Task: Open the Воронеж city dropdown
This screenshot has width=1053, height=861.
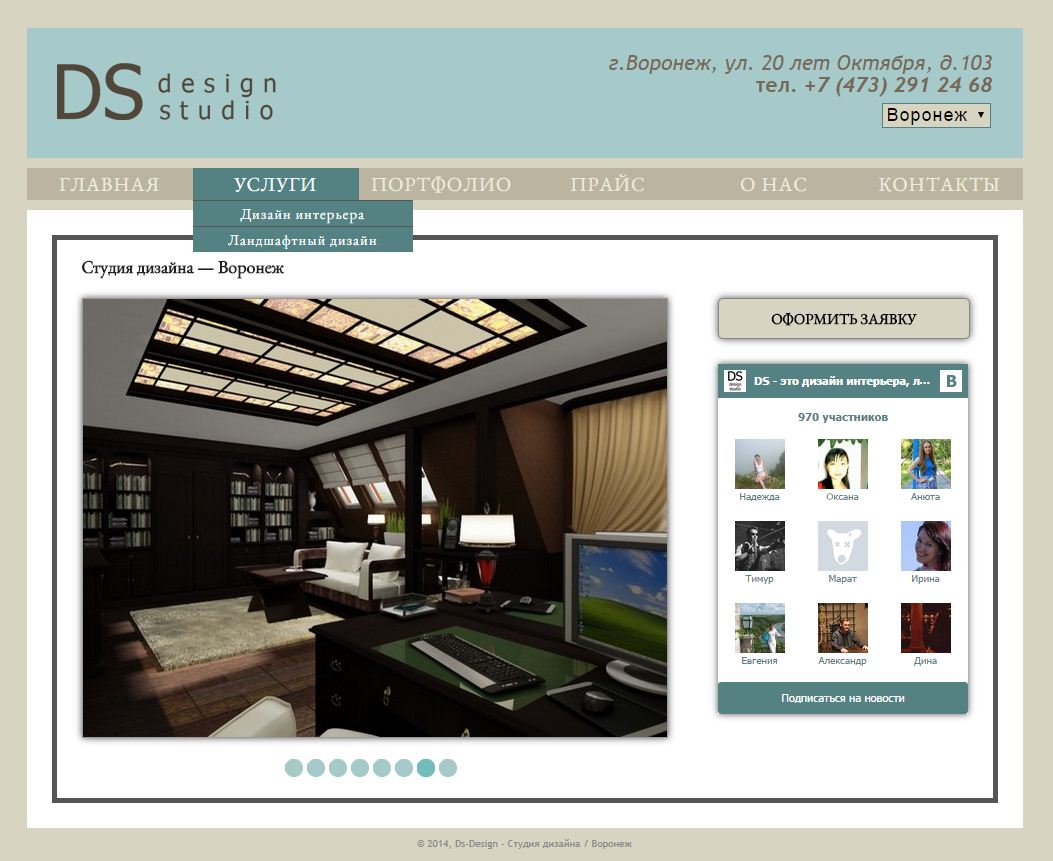Action: coord(936,115)
